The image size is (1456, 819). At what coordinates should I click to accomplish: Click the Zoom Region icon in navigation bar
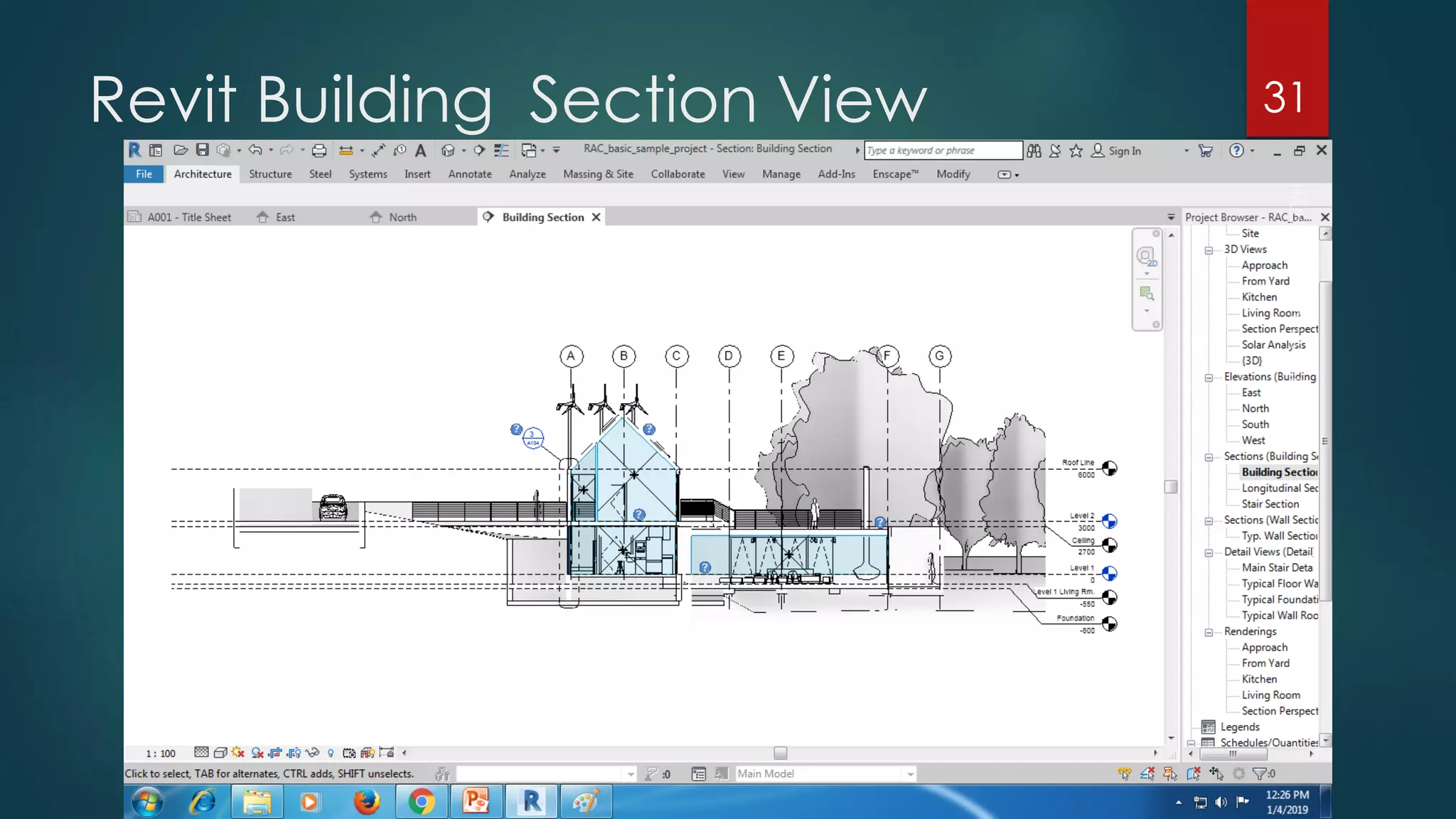pos(1147,293)
